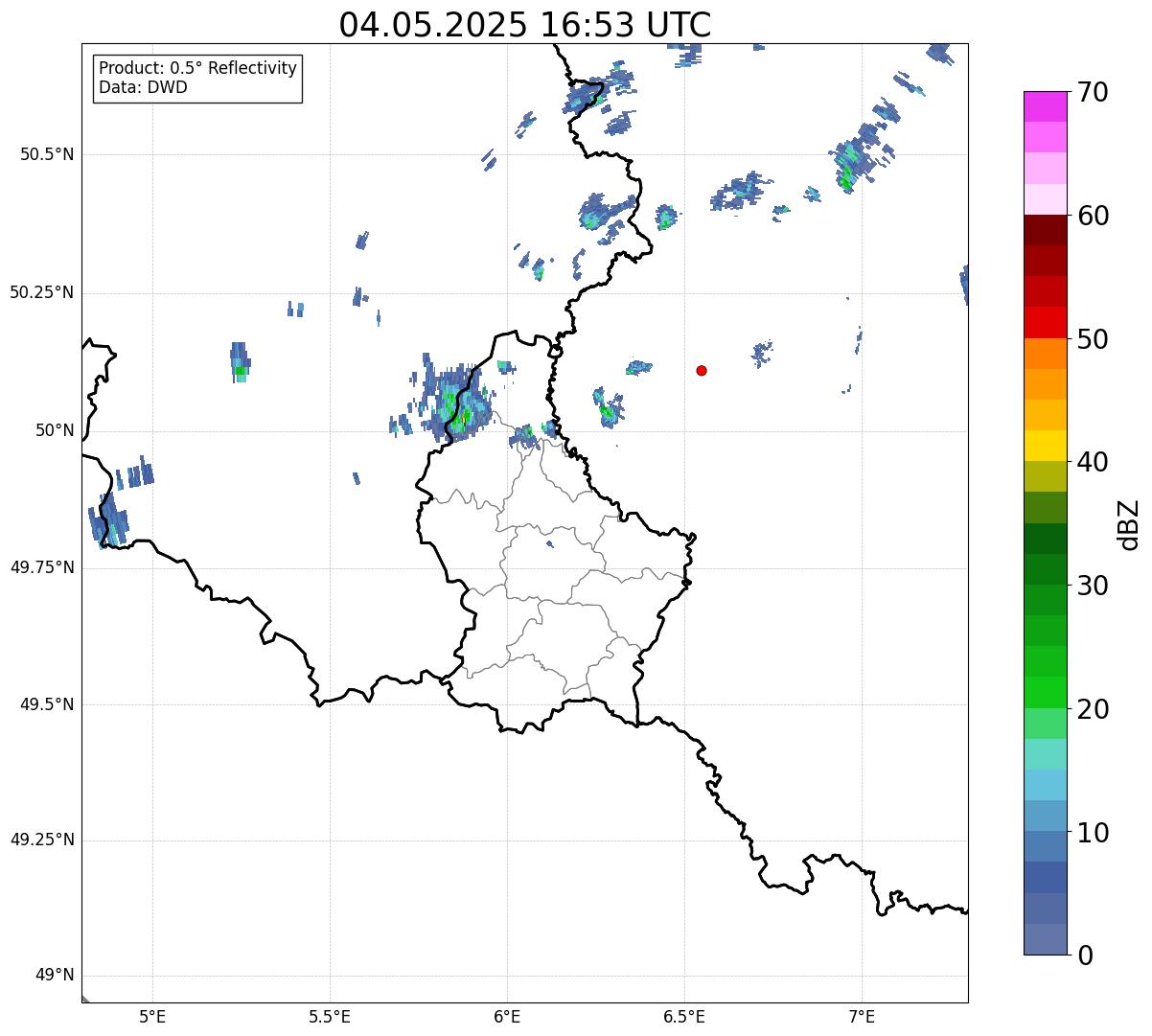Pick the orange swatch just below 50 dBZ
The image size is (1152, 1036).
tap(1045, 354)
